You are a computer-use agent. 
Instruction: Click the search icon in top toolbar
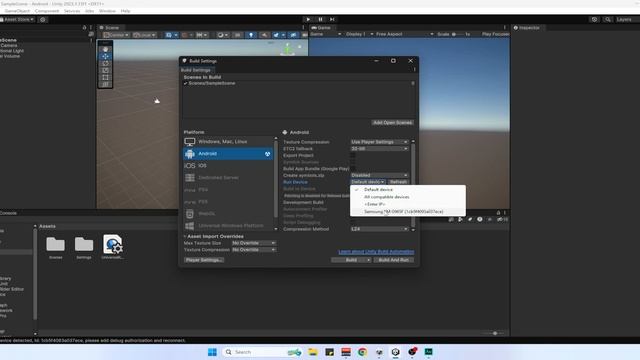[608, 20]
